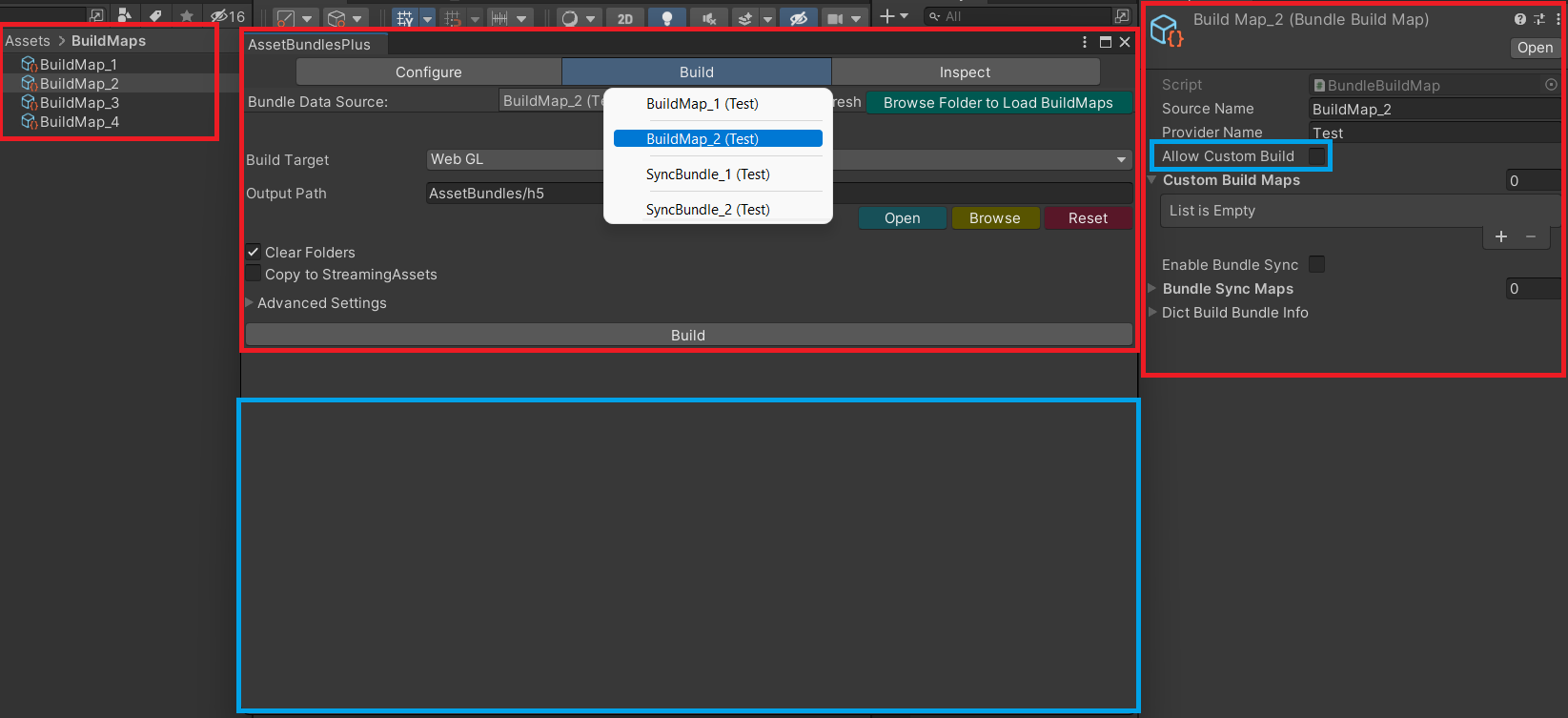1568x718 pixels.
Task: Click the teal Open button below Output Path
Action: [903, 218]
